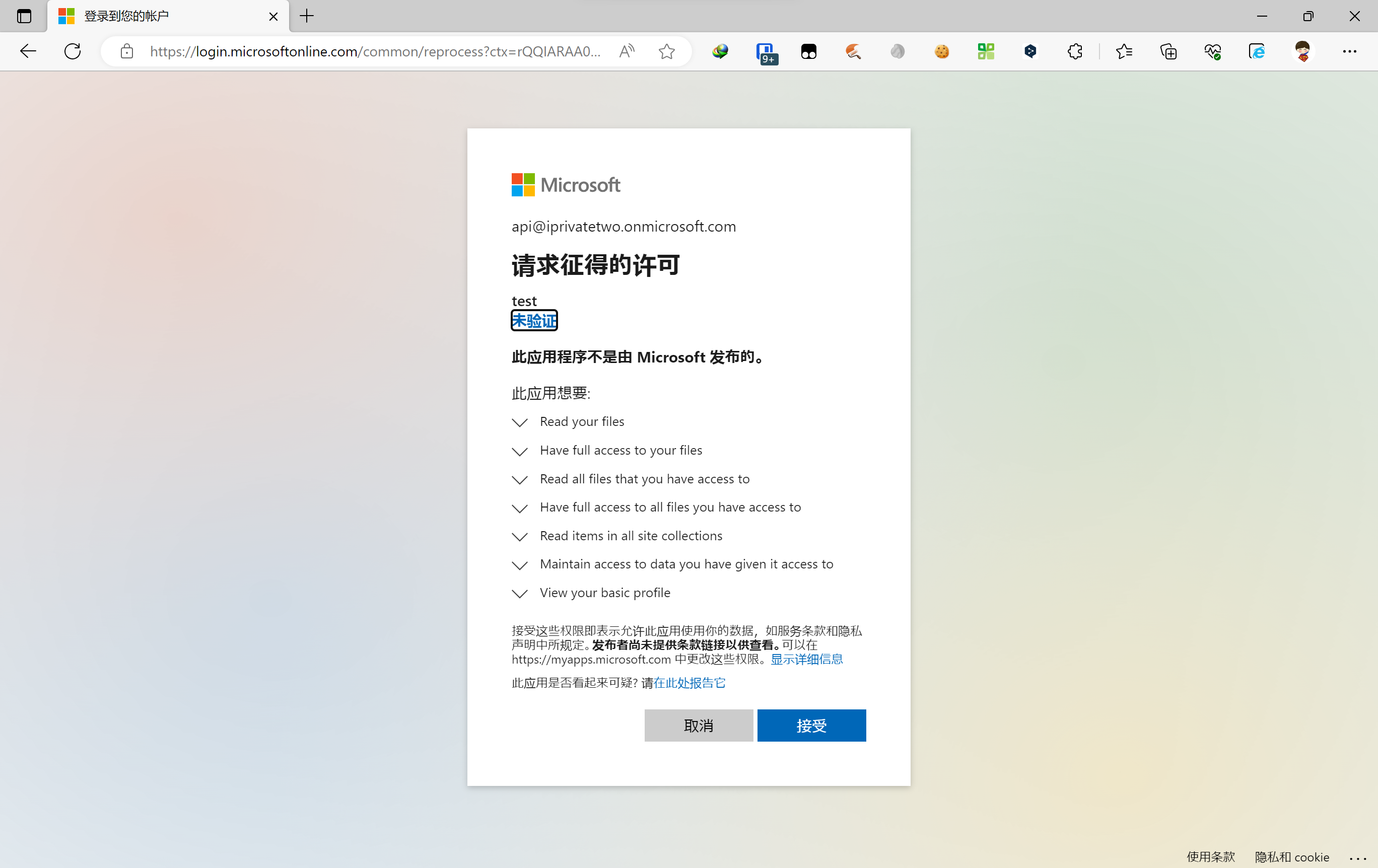Open the green four-square extension

(x=986, y=51)
